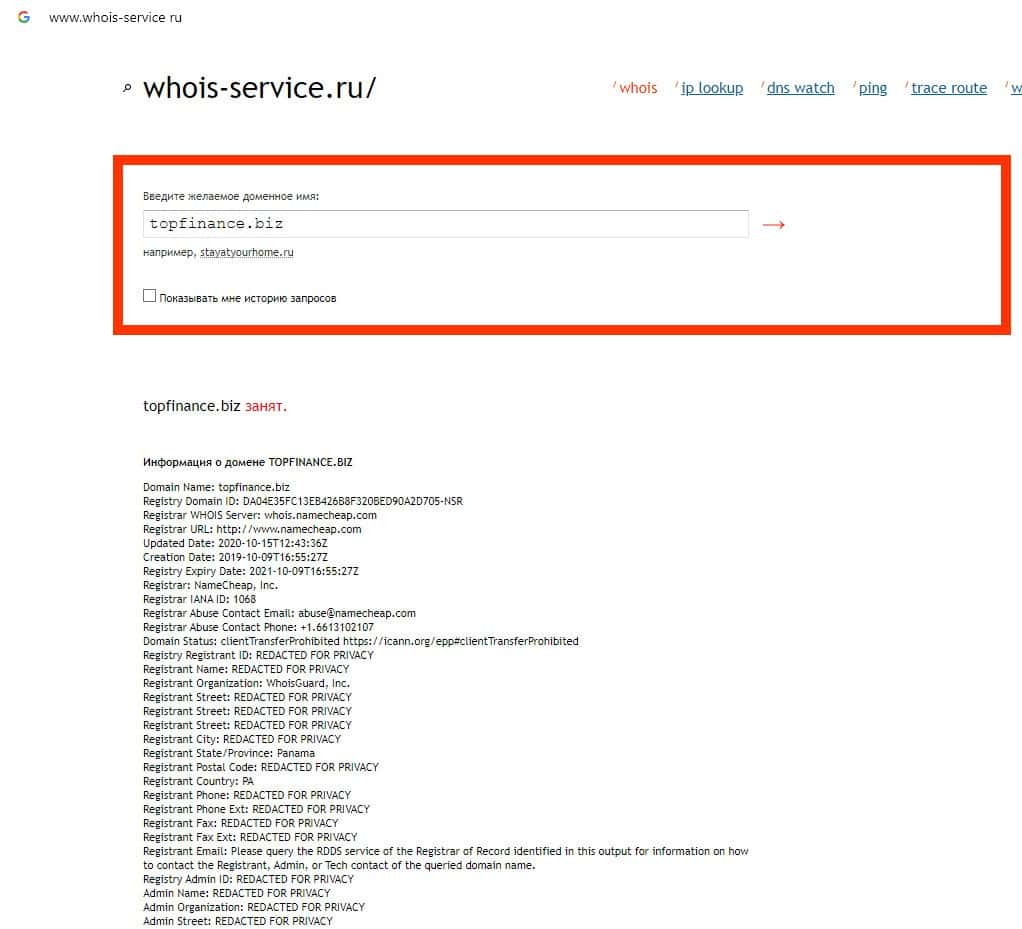
Task: Select the 'Registrant City' line
Action: point(242,740)
